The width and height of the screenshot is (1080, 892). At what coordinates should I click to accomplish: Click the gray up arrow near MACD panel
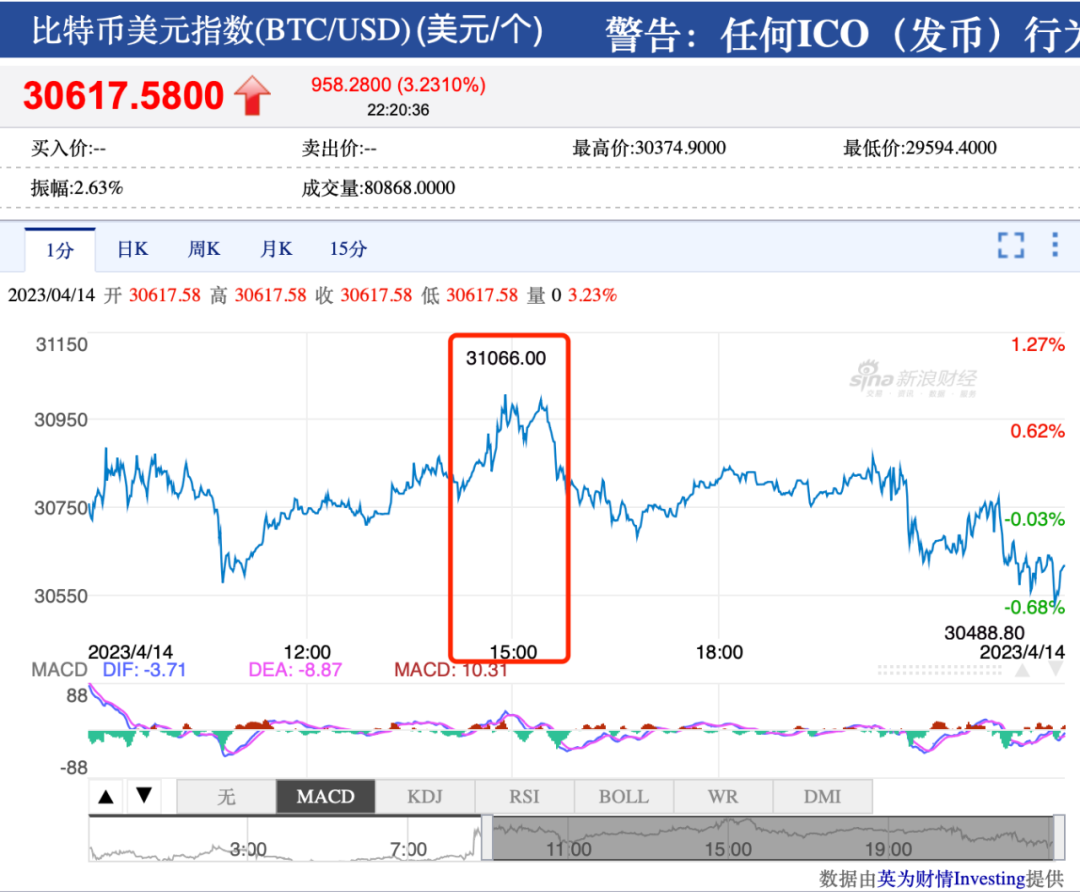[x=1022, y=670]
